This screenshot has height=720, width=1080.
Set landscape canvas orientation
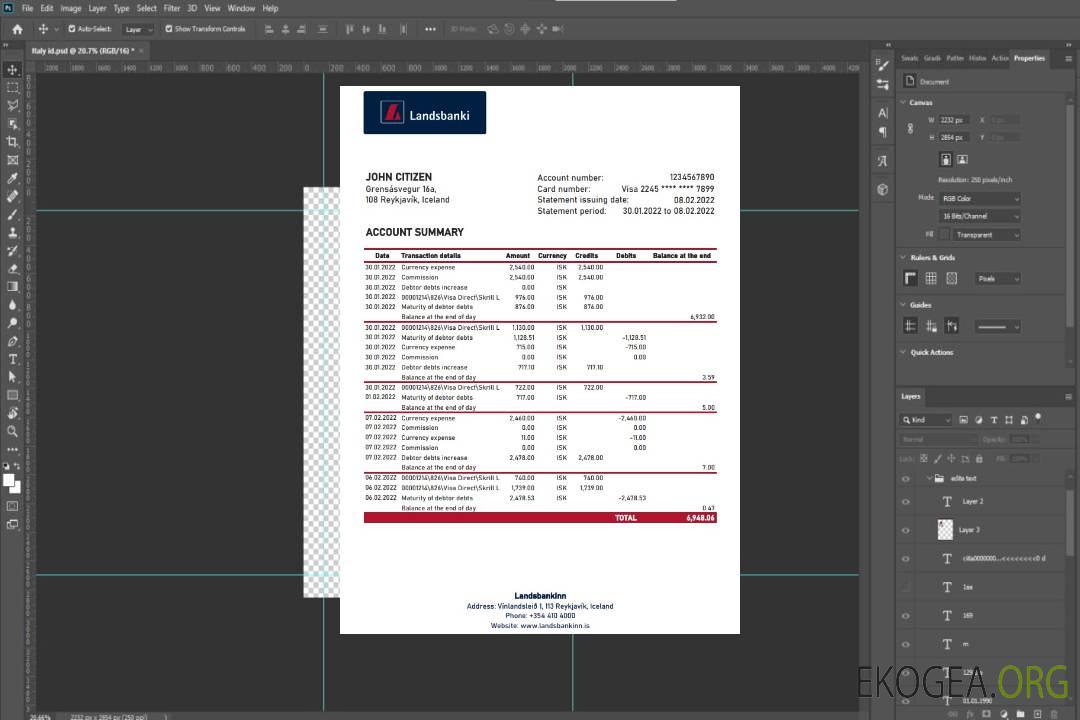coord(962,160)
